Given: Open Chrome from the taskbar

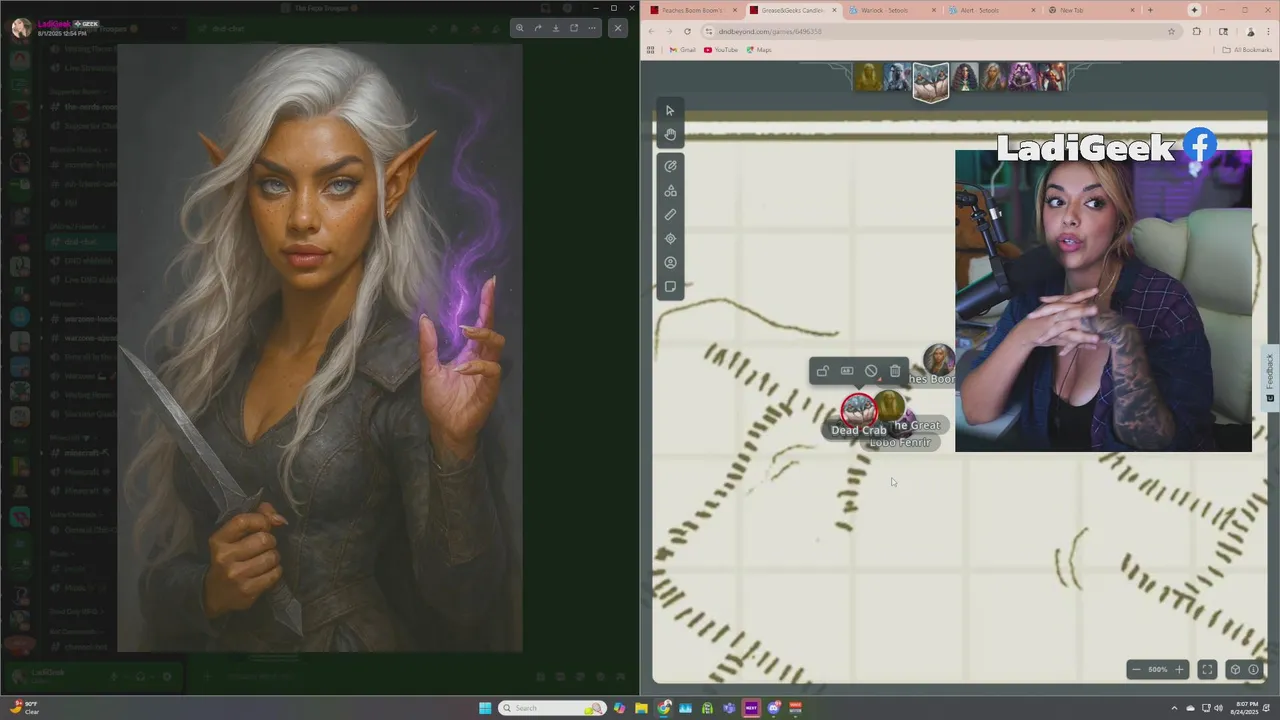Looking at the screenshot, I should pos(663,708).
